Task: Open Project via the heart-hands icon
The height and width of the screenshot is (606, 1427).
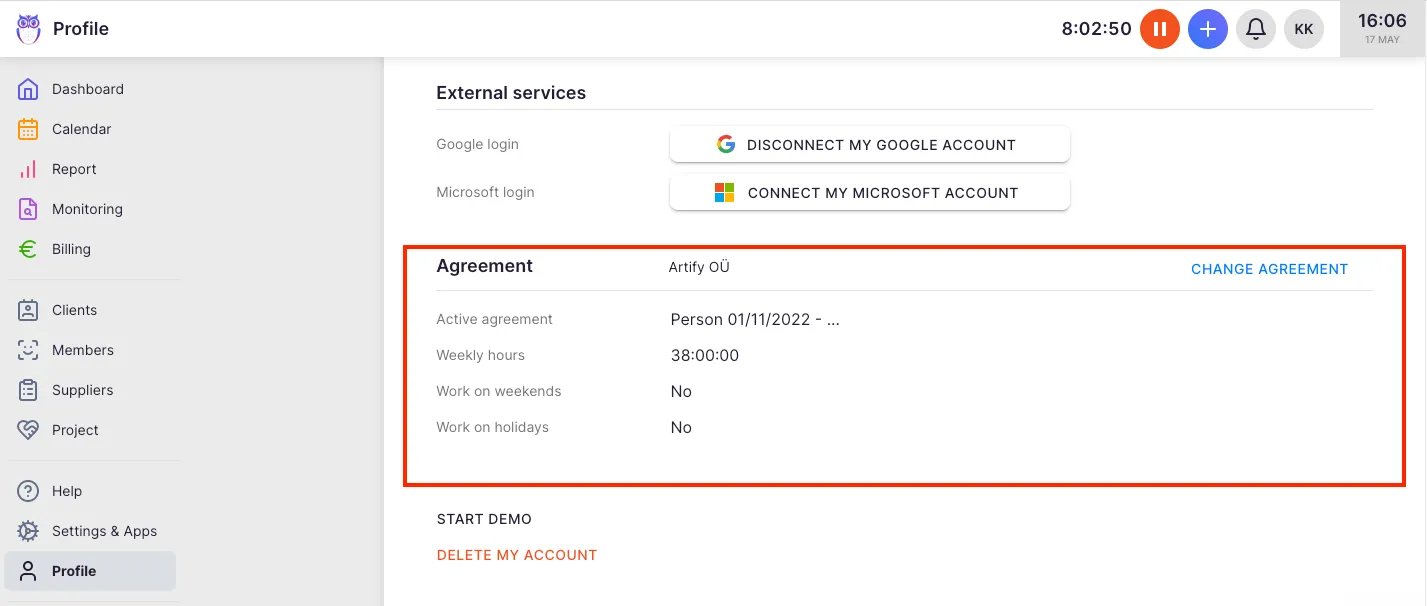Action: (x=30, y=430)
